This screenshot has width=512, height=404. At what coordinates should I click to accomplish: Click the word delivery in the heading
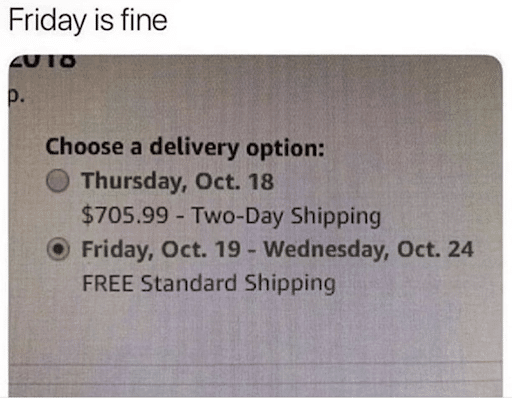[194, 148]
